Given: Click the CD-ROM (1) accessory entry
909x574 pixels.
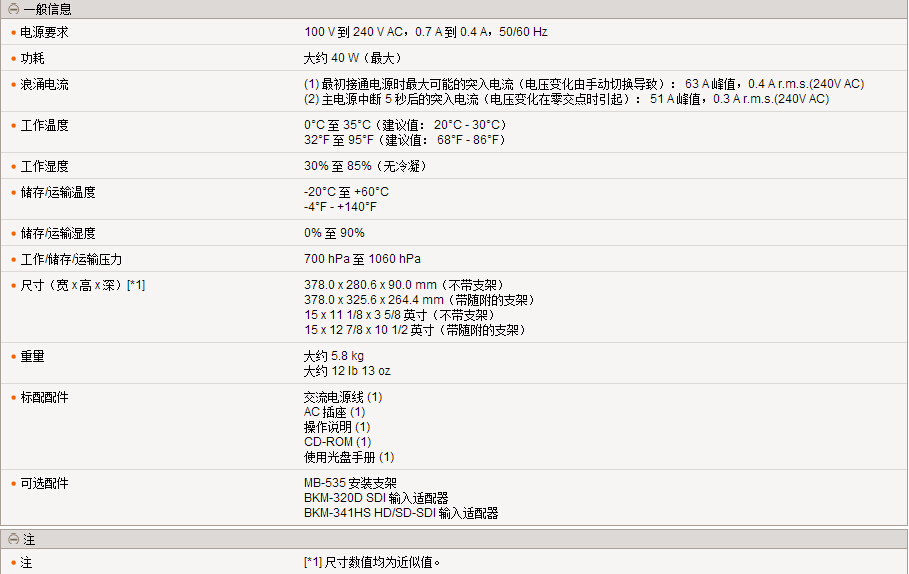Looking at the screenshot, I should click(337, 442).
